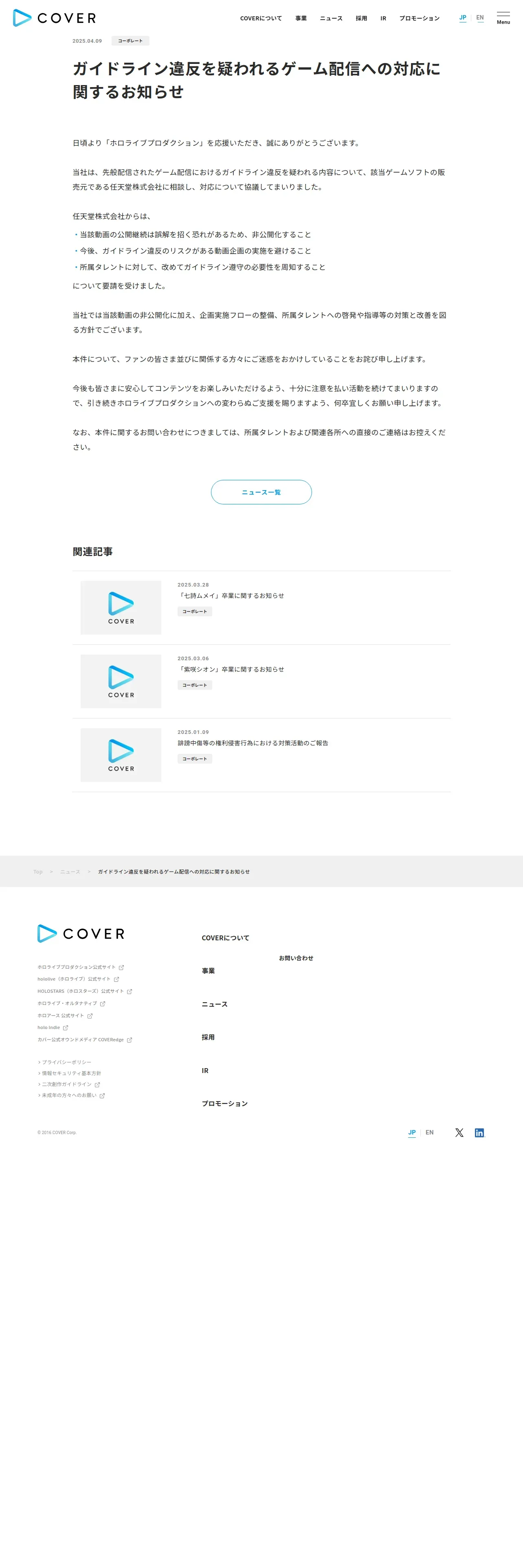
Task: Click コーポレート tag under 七詩ムメイ article
Action: (x=195, y=611)
